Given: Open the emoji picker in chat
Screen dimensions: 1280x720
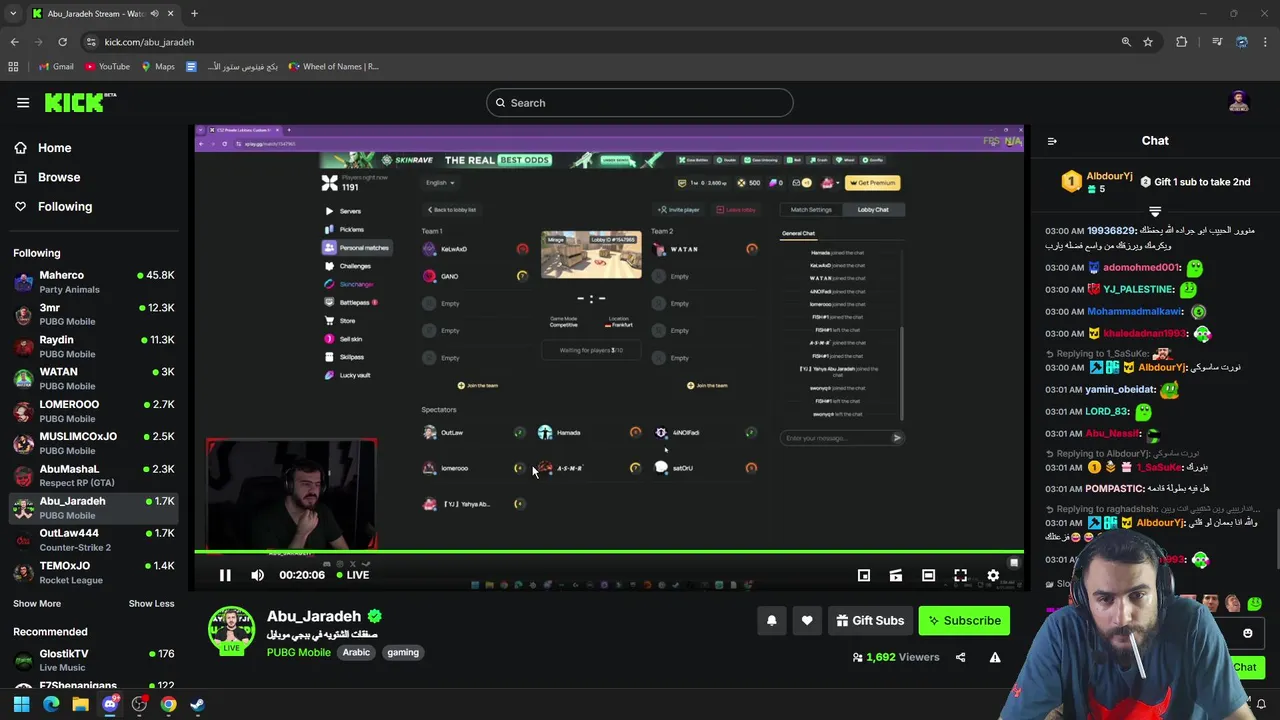Looking at the screenshot, I should coord(1248,633).
